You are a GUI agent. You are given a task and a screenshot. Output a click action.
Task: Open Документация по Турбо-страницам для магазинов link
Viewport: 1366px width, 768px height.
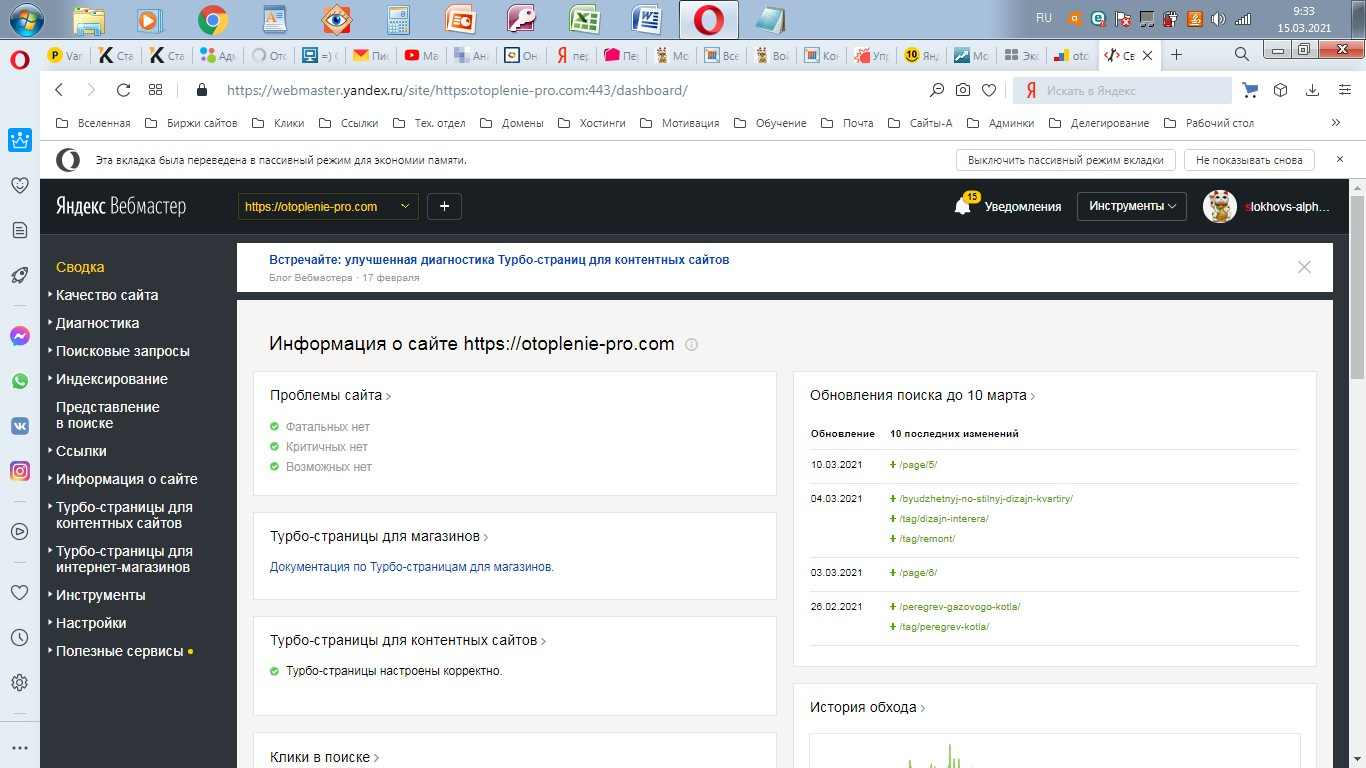tap(412, 567)
